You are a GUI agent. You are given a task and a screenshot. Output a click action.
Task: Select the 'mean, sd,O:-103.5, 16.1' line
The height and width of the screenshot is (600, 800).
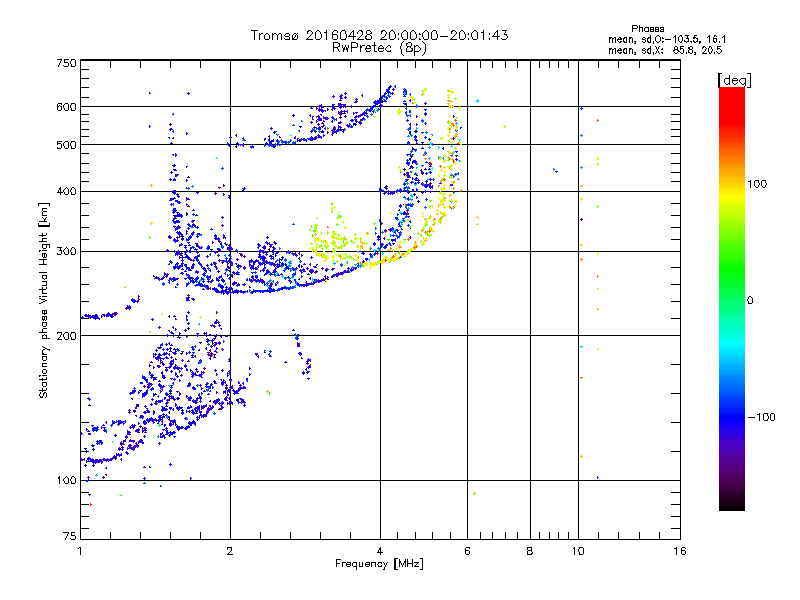coord(667,39)
